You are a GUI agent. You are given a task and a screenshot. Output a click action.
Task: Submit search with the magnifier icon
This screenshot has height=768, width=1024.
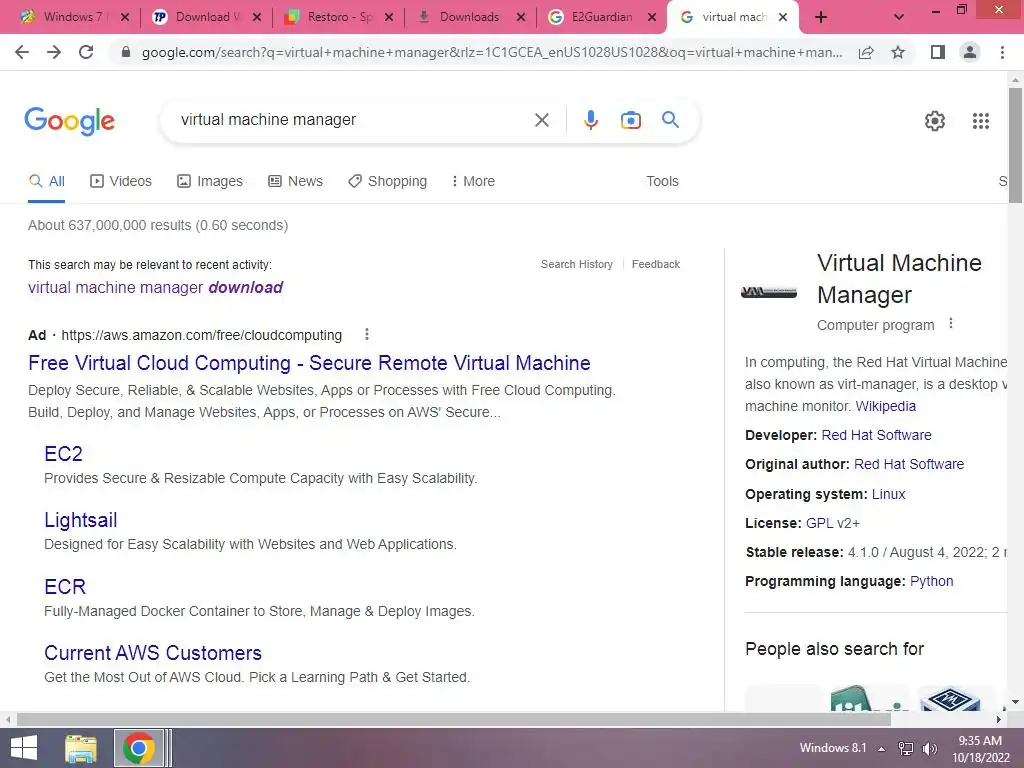[671, 120]
